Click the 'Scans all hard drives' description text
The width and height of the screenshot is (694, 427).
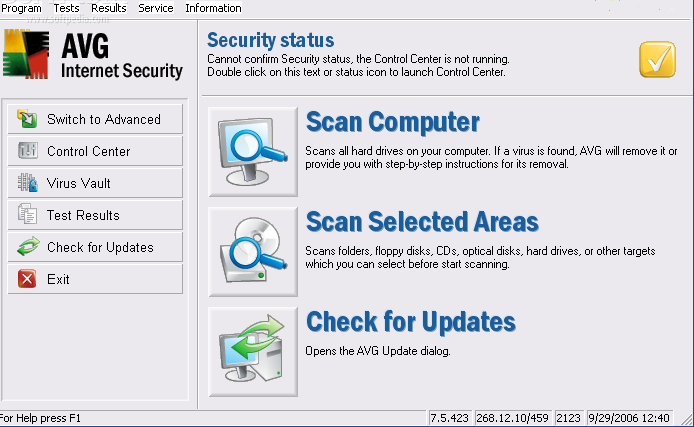click(491, 158)
